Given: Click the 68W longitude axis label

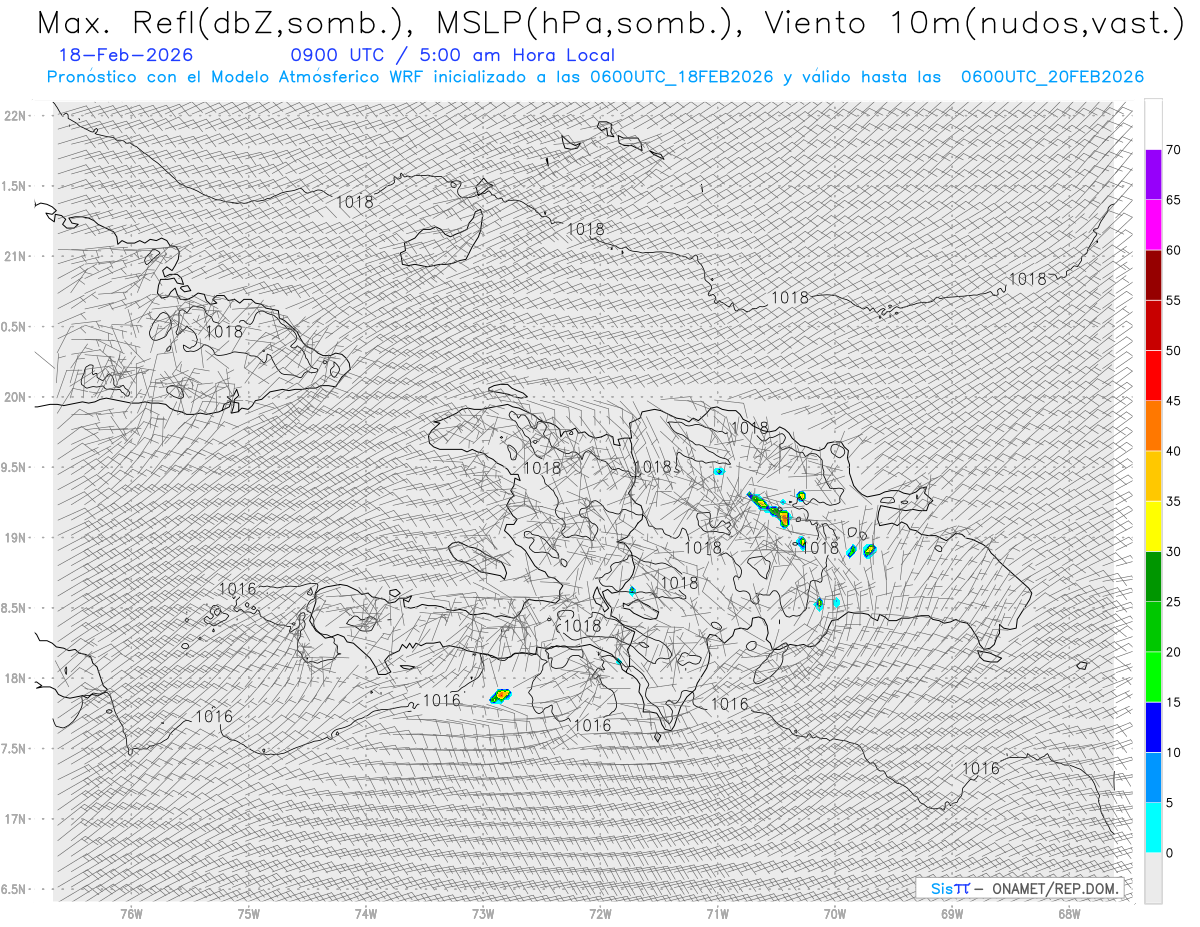Looking at the screenshot, I should [x=1069, y=913].
